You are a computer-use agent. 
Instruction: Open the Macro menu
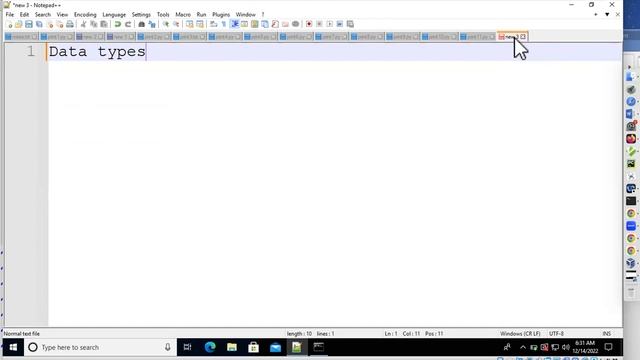183,14
